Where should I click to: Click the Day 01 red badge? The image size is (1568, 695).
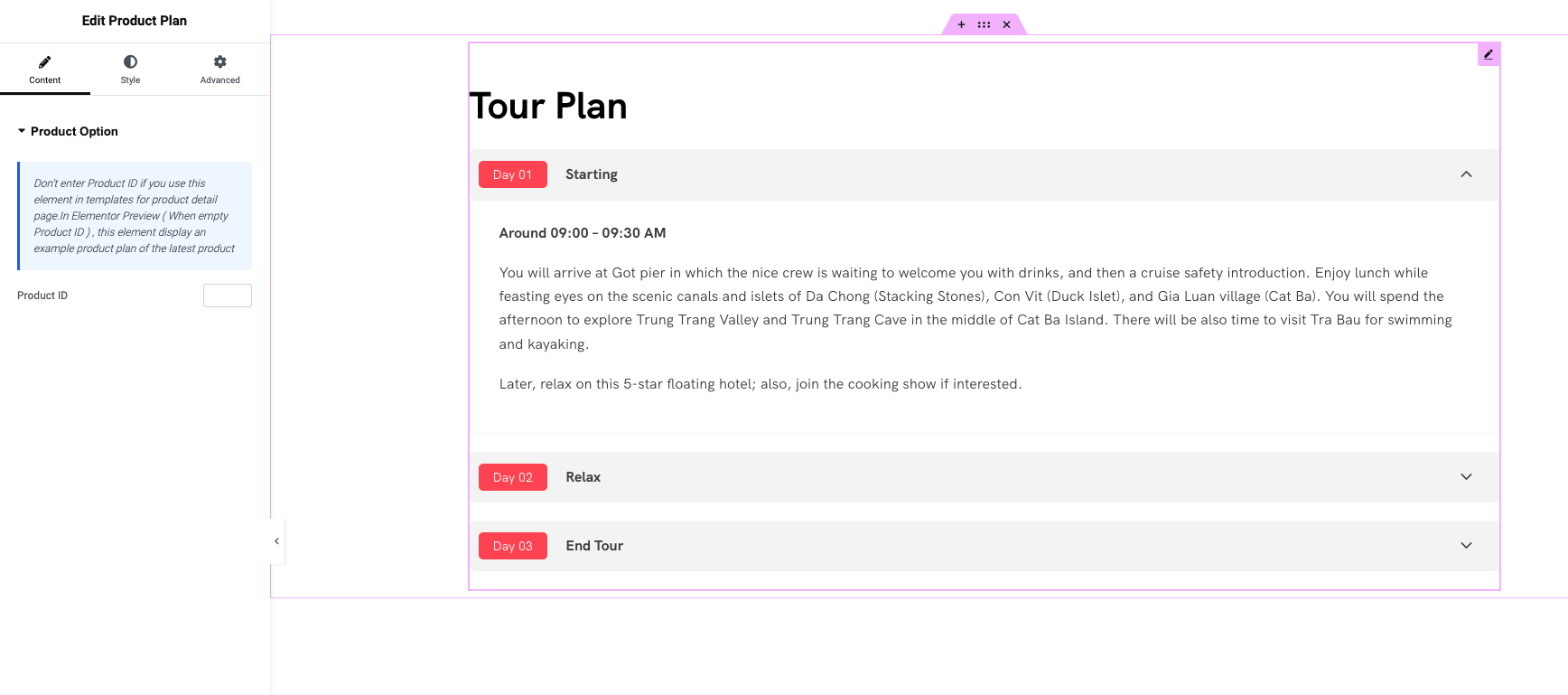tap(513, 174)
